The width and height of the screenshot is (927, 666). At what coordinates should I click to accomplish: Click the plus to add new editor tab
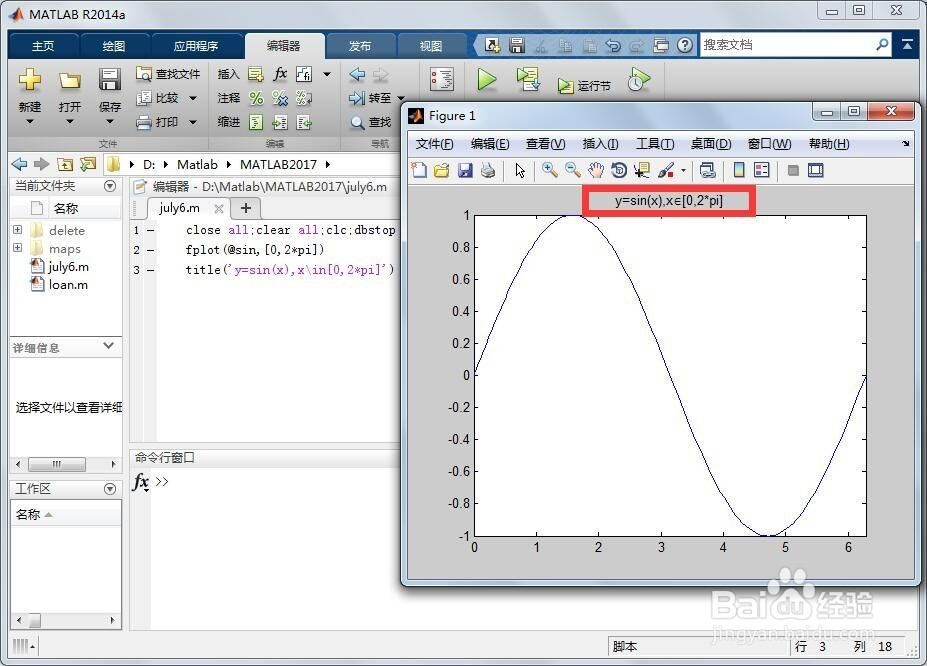(x=246, y=208)
